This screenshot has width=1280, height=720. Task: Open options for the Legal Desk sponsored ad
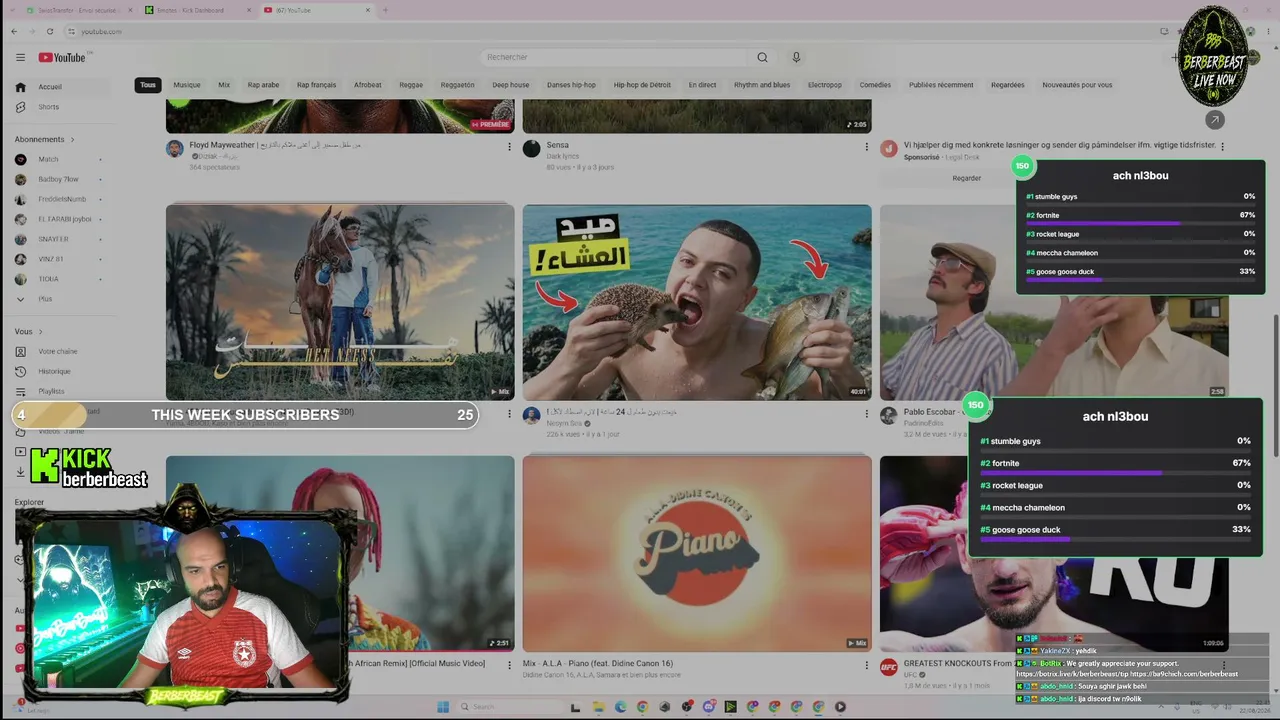click(x=1222, y=147)
